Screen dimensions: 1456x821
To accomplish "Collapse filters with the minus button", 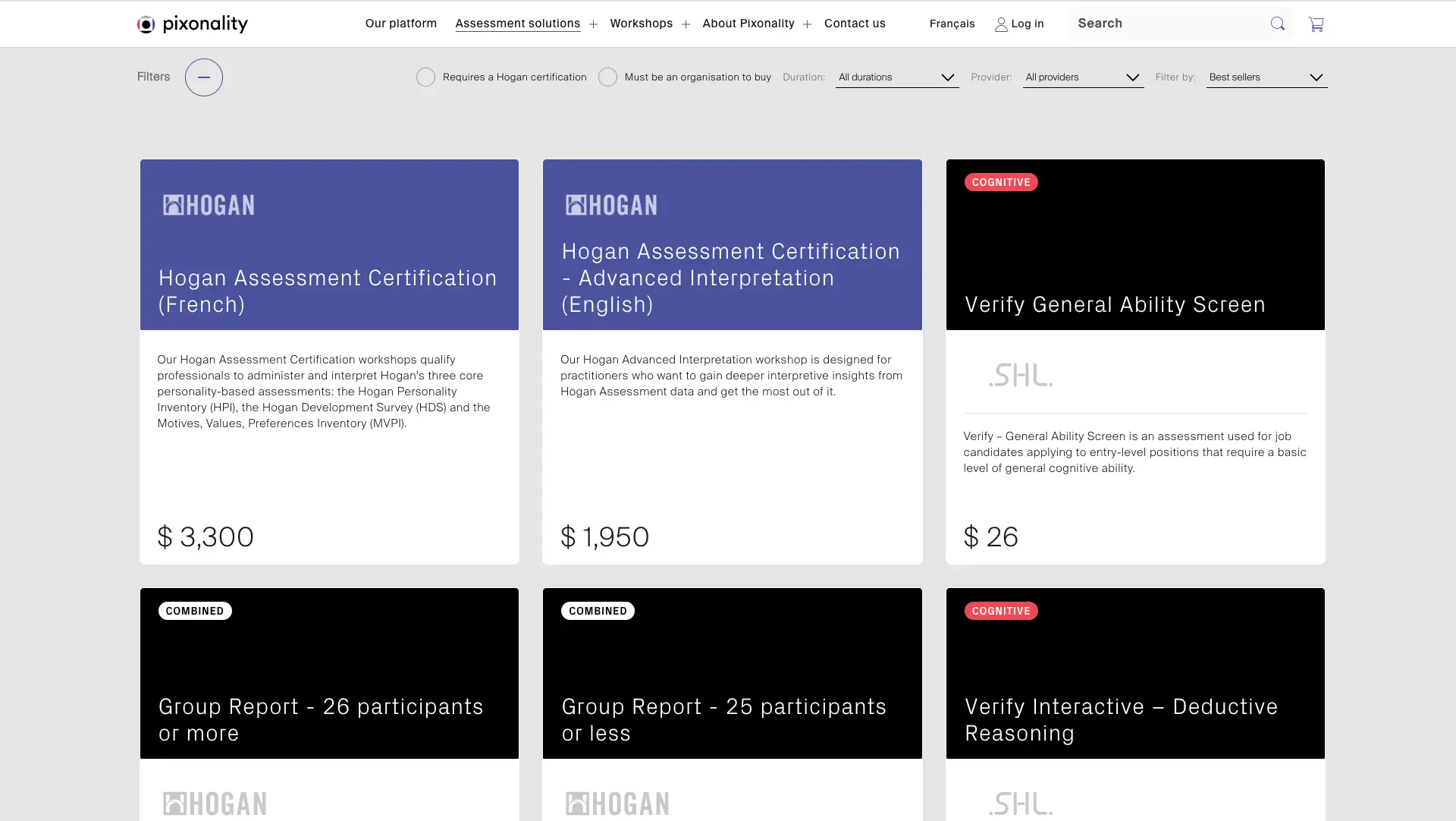I will [x=203, y=77].
